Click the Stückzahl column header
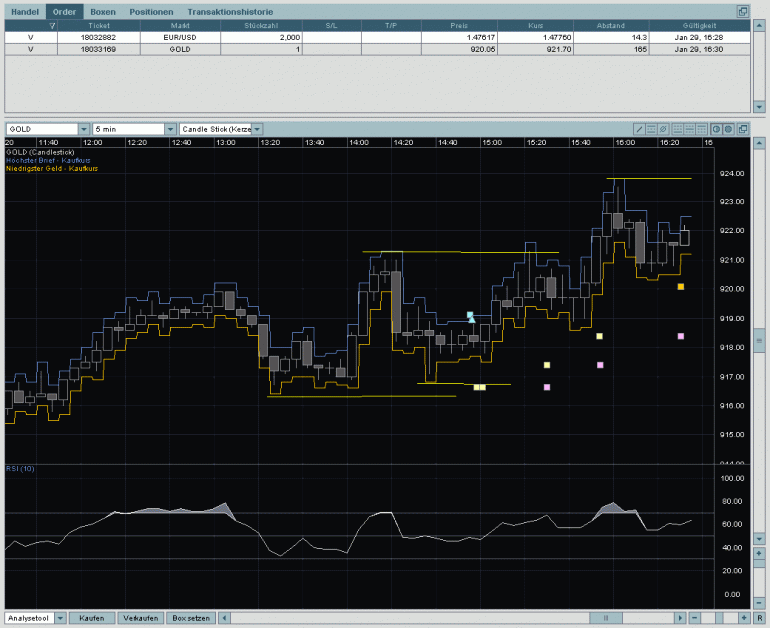Screen dimensions: 770x628 pyautogui.click(x=261, y=26)
